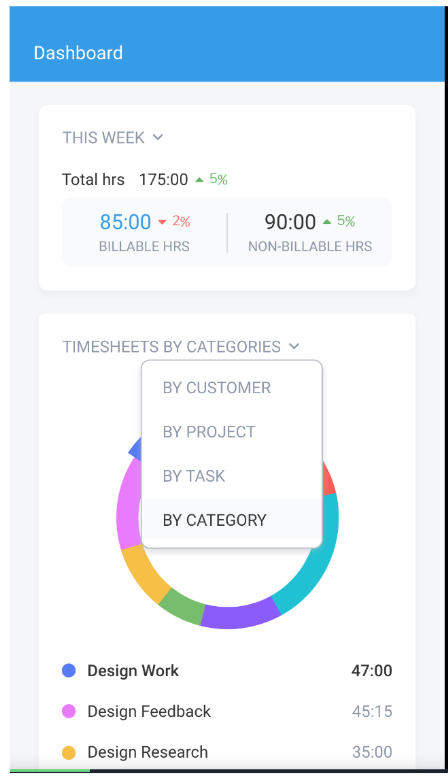Click the purple segment of donut chart
The image size is (448, 776).
[241, 615]
